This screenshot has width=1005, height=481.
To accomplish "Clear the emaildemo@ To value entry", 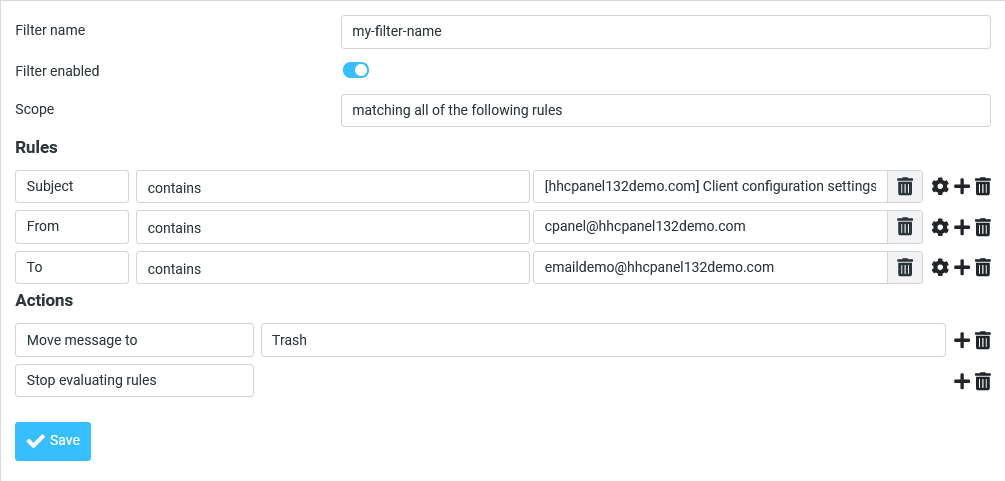I will [905, 267].
